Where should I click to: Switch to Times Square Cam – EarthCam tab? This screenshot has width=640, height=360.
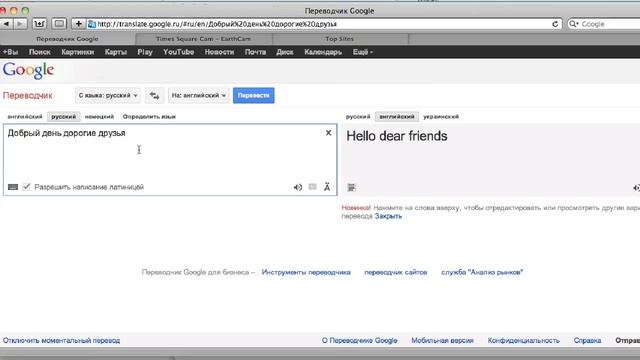(x=203, y=39)
